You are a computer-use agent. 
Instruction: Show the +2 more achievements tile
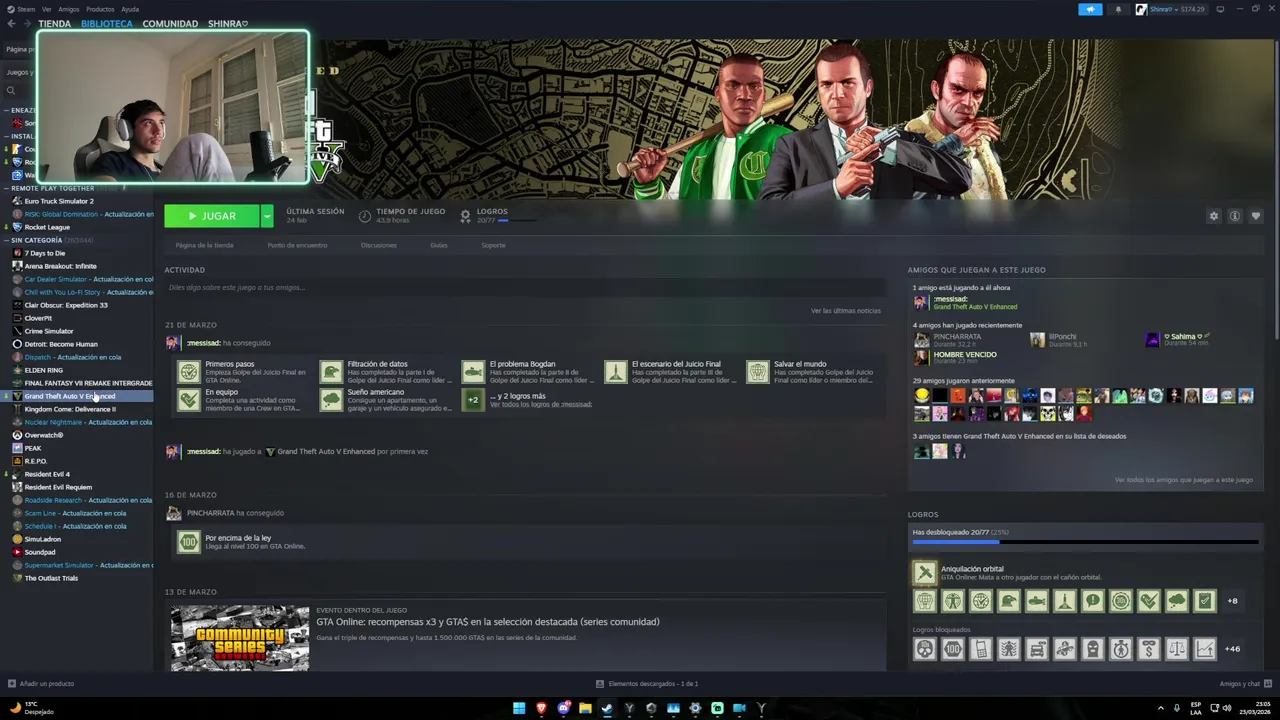pos(473,400)
